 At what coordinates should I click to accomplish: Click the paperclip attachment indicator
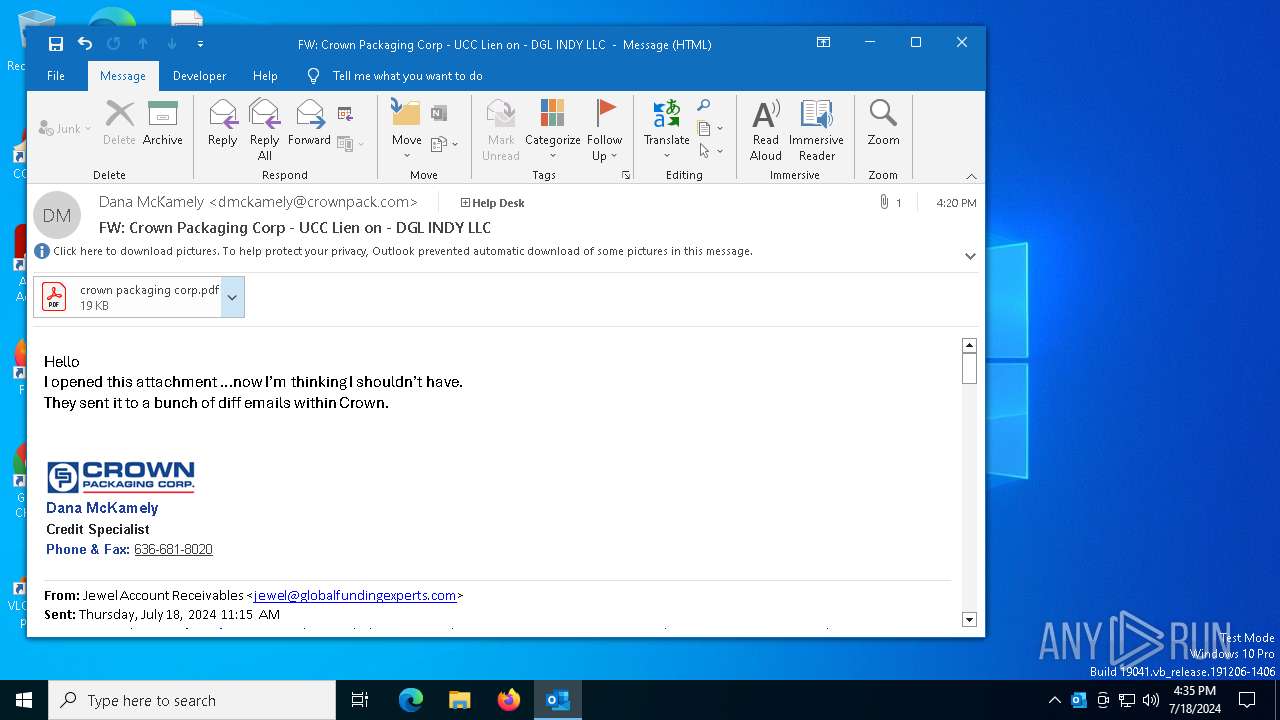(x=884, y=202)
